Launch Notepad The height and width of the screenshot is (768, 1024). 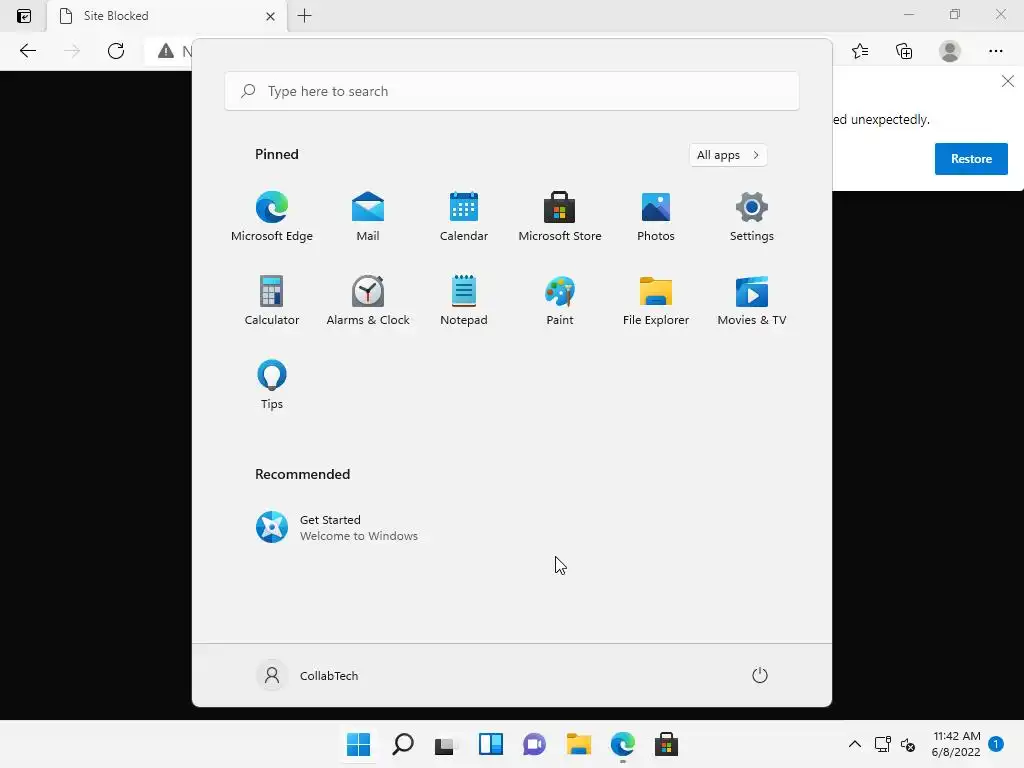(464, 300)
